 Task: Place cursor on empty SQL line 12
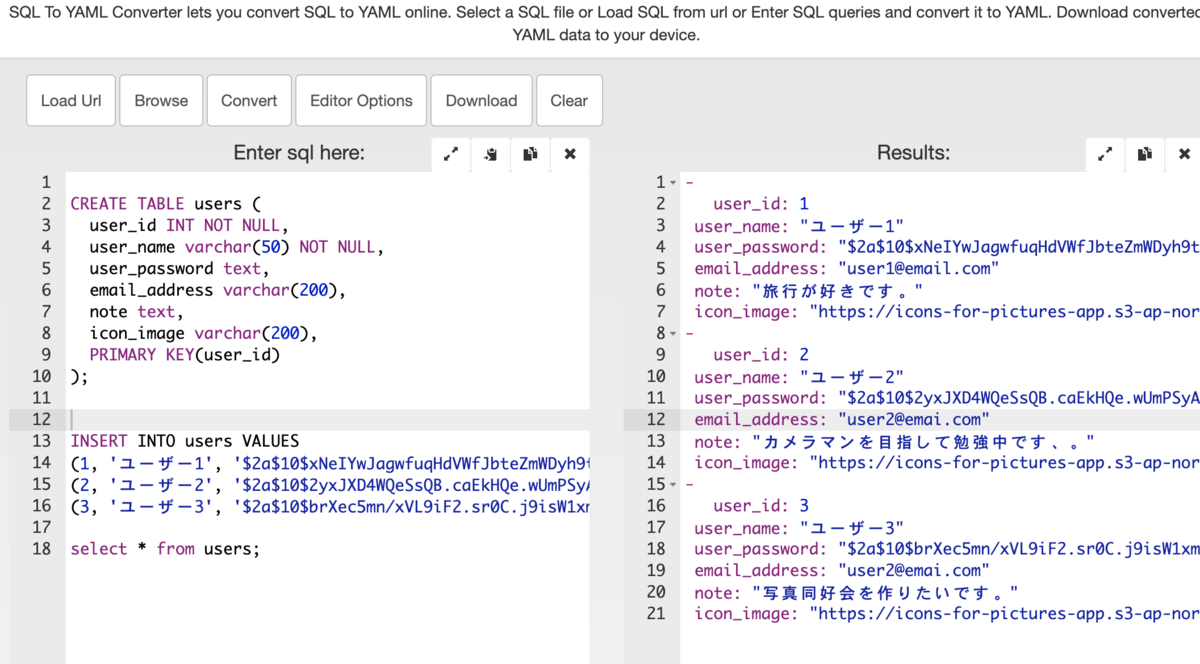(x=328, y=420)
